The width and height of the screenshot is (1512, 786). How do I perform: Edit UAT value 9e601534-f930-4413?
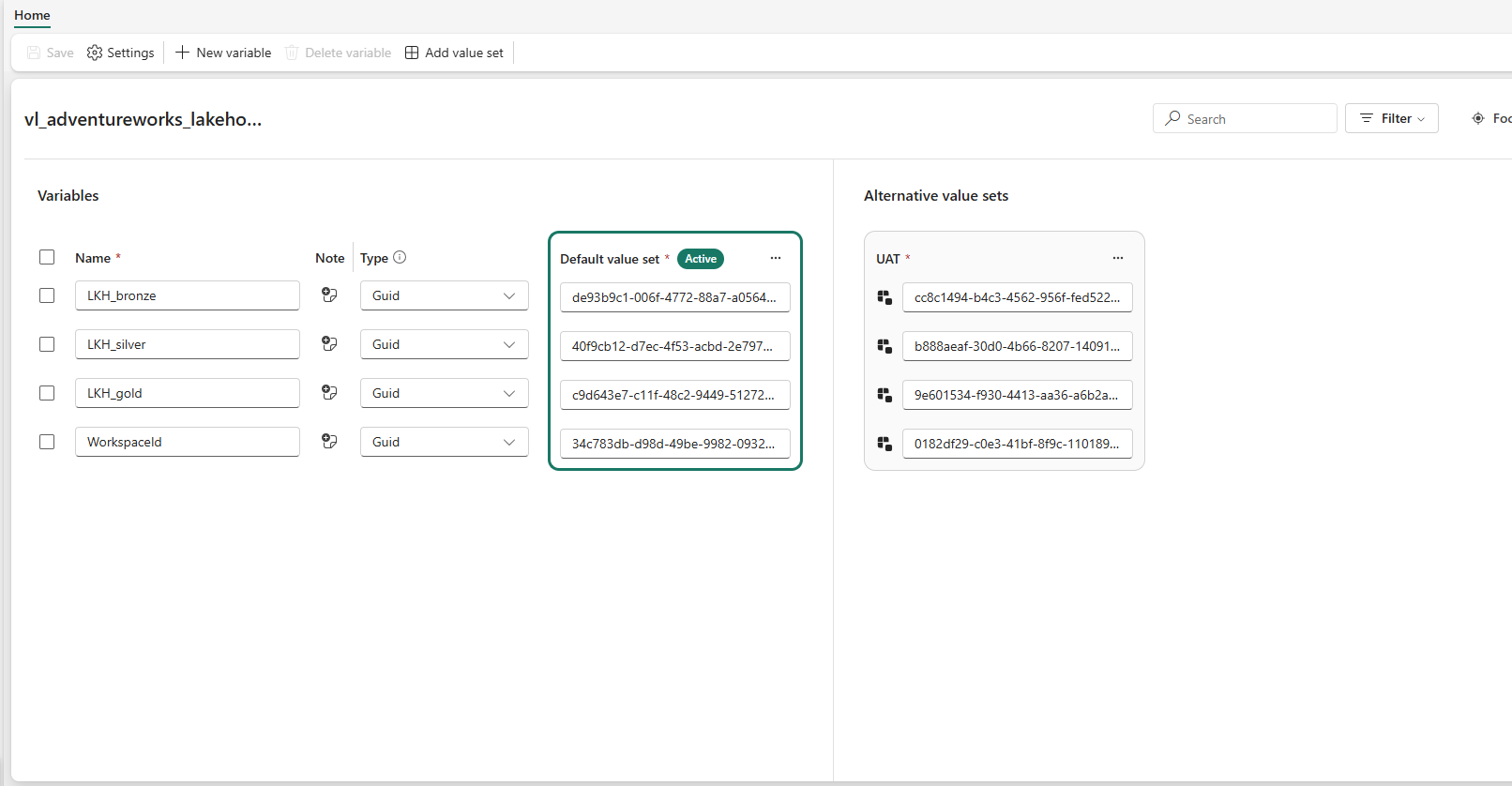[1018, 395]
